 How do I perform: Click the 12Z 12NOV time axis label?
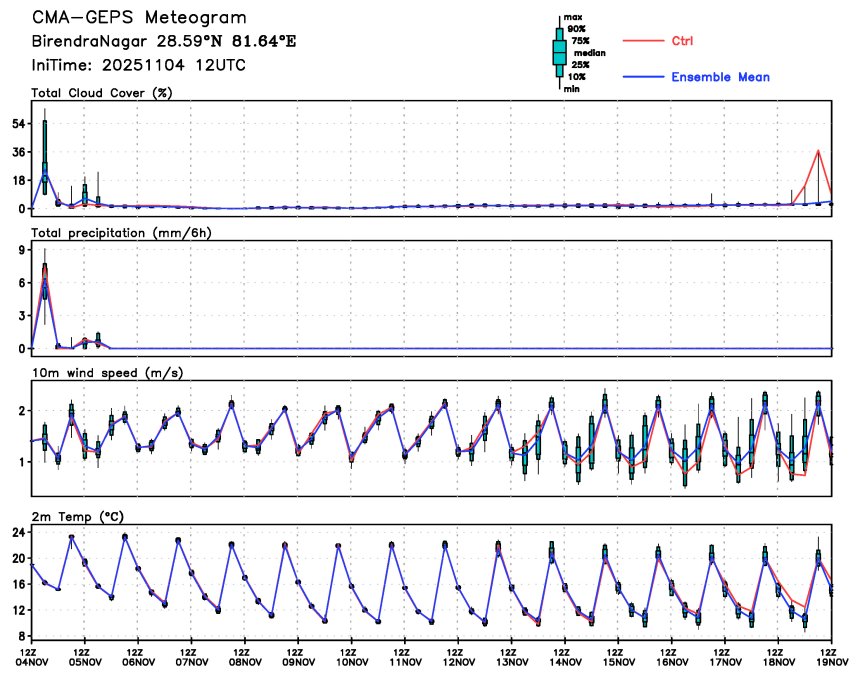point(458,657)
